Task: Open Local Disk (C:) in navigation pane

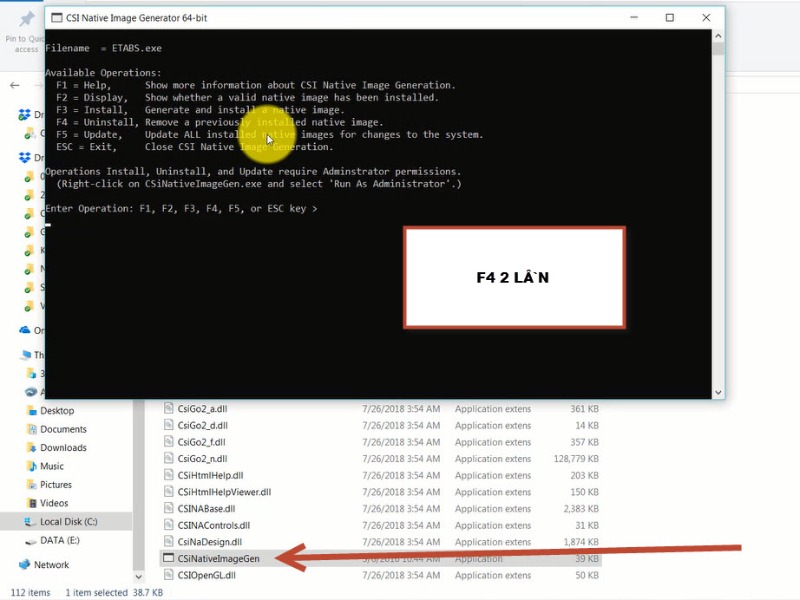Action: (x=69, y=521)
